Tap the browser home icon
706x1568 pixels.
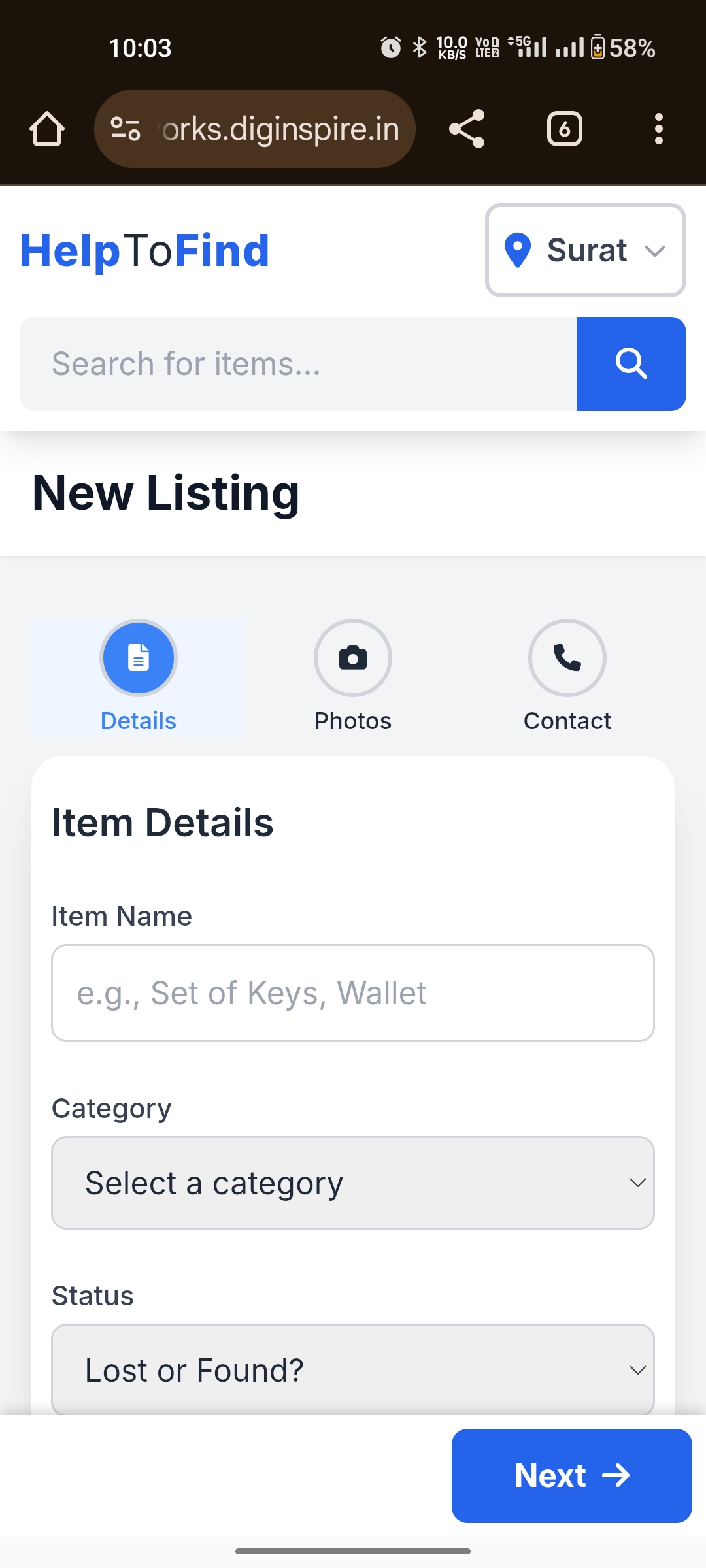[47, 129]
